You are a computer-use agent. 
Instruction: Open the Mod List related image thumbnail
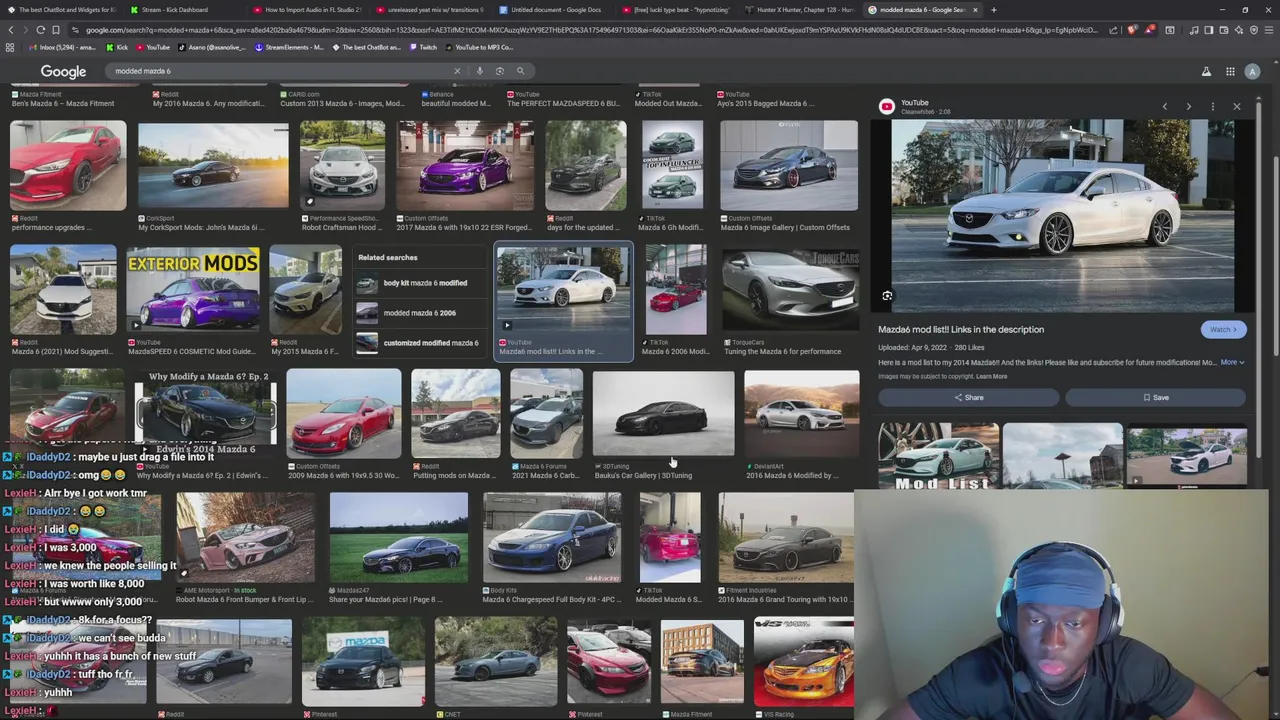[938, 456]
